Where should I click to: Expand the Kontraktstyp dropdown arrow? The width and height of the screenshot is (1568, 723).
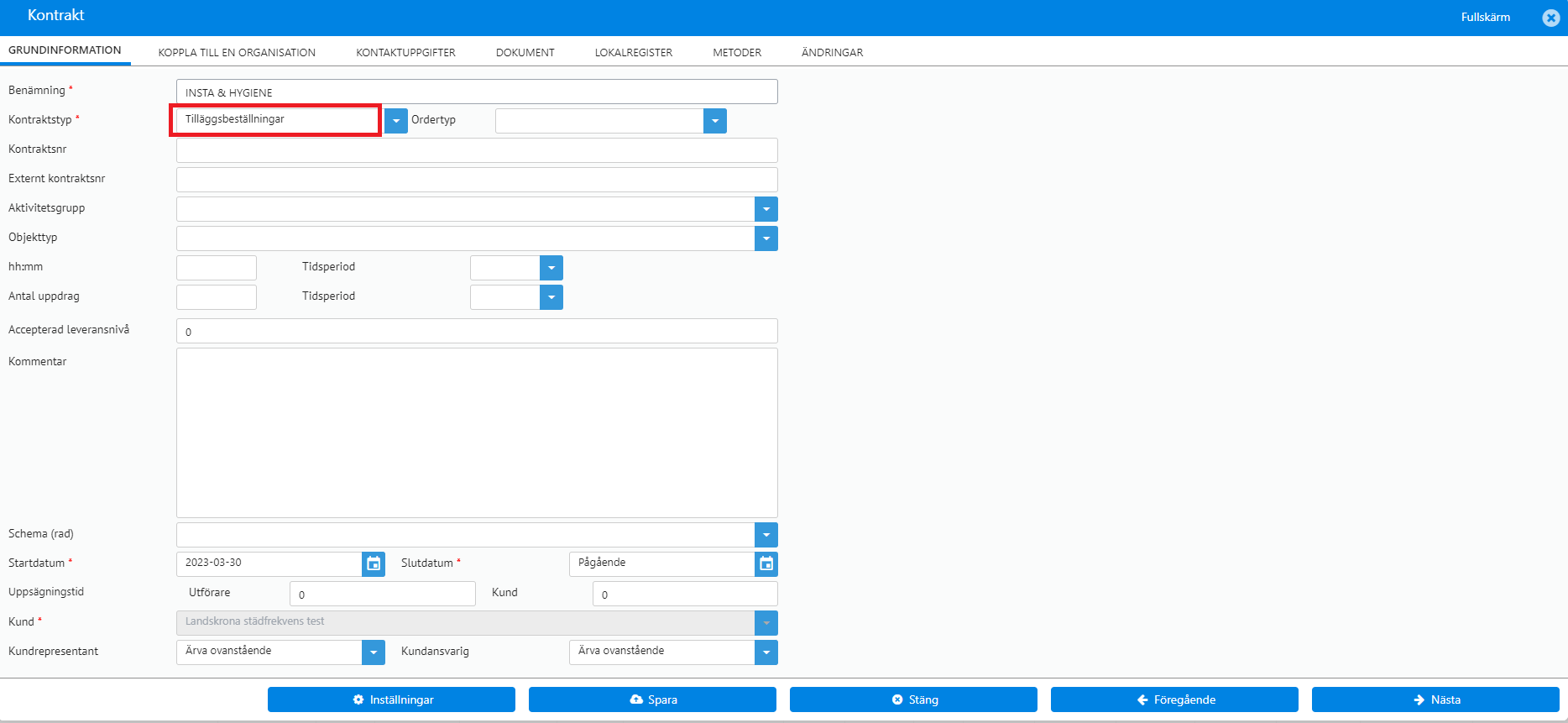[x=396, y=121]
